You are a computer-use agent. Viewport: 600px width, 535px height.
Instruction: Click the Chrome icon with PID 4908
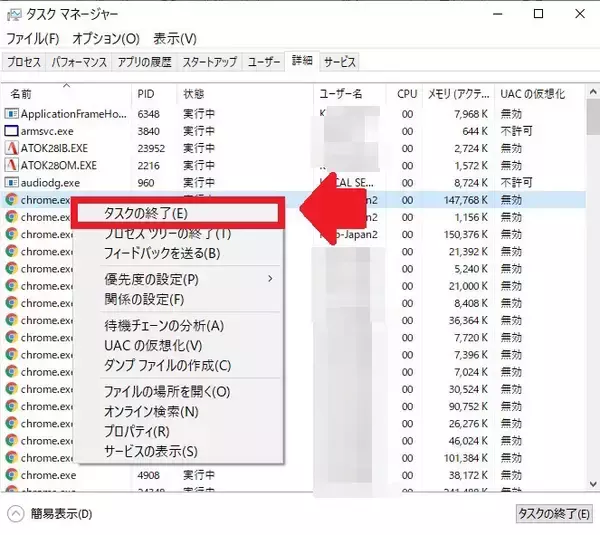pos(12,475)
